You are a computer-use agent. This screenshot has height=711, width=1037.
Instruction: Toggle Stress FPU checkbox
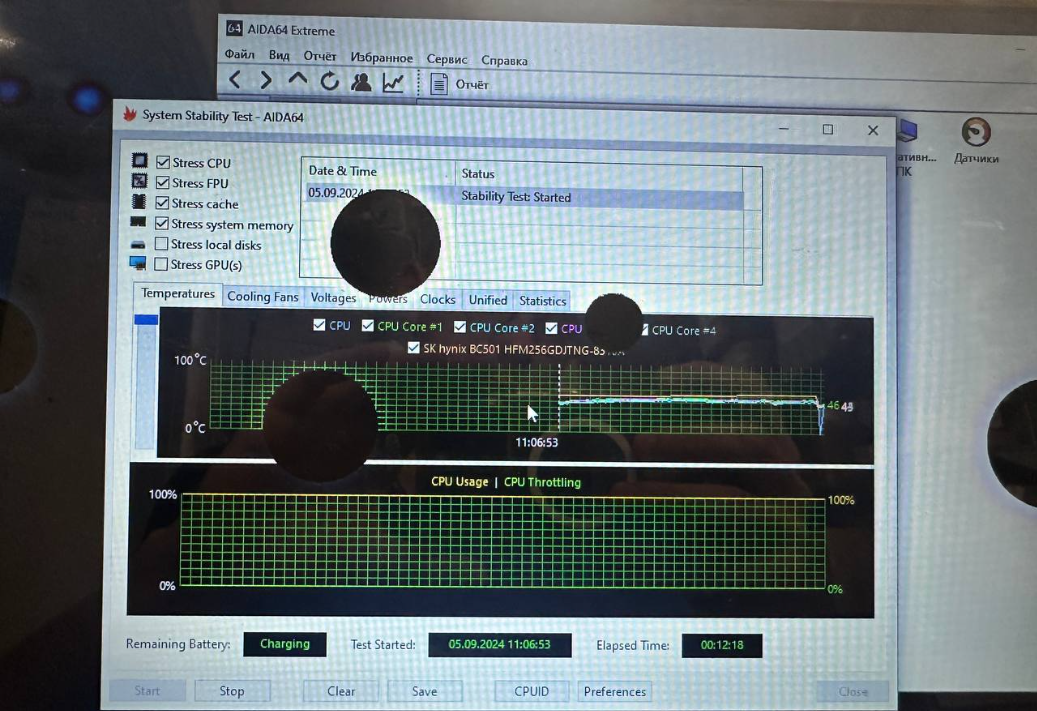[163, 182]
